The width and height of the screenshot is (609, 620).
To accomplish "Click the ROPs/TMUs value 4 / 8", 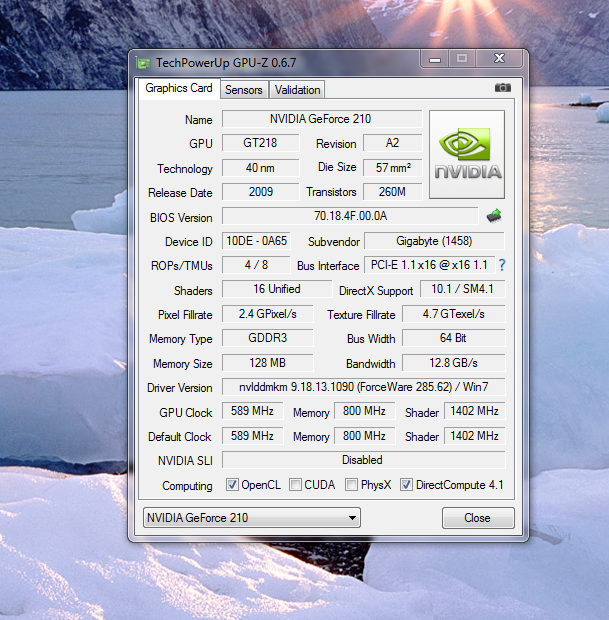I will coord(256,265).
